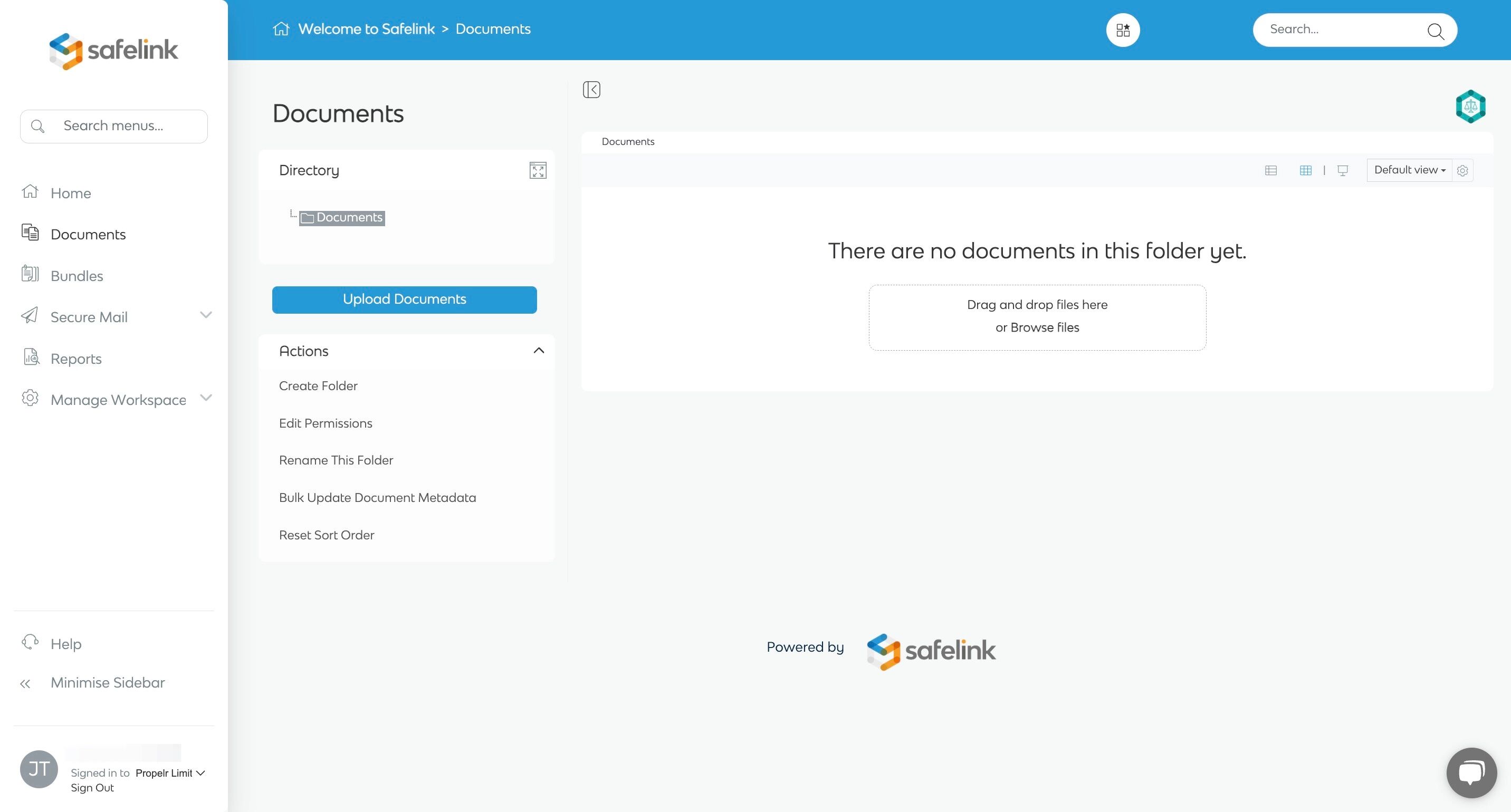The image size is (1511, 812).
Task: Open the Propelr Limit workspace switcher
Action: [170, 774]
